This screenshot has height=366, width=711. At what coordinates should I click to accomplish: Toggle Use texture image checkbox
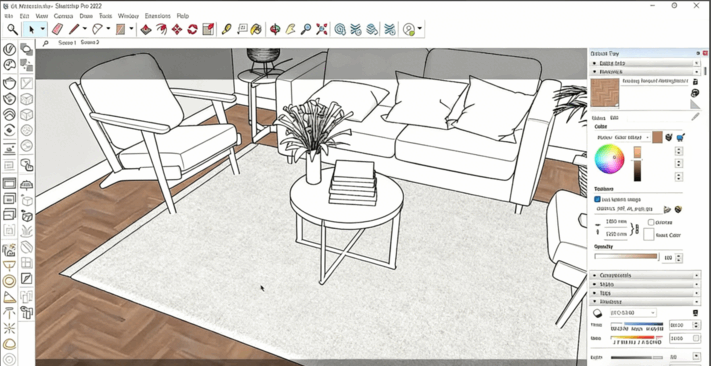tap(597, 199)
